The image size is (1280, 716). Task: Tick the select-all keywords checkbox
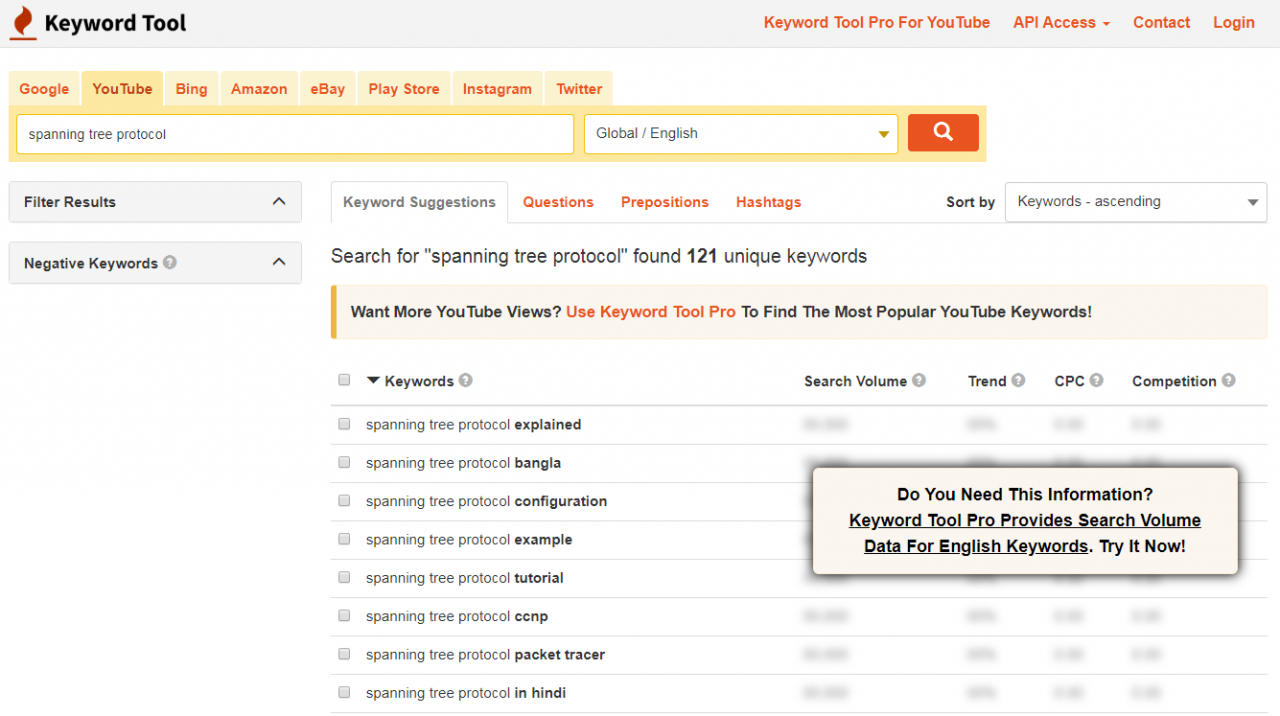point(345,380)
